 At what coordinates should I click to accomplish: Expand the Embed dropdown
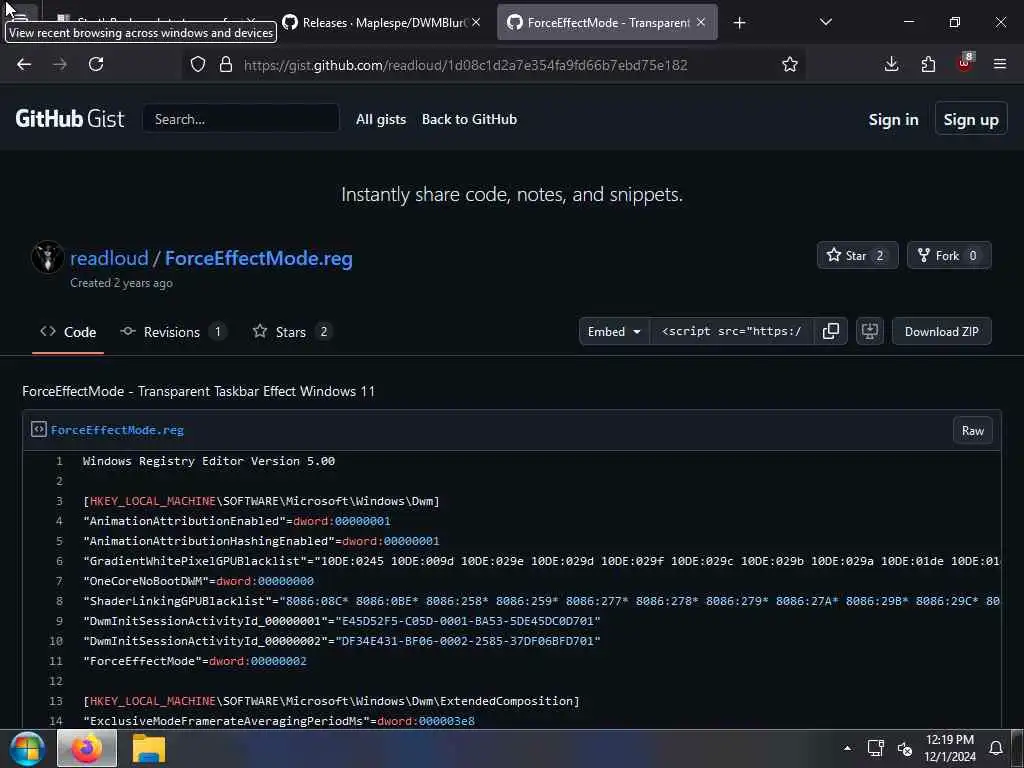pyautogui.click(x=614, y=331)
